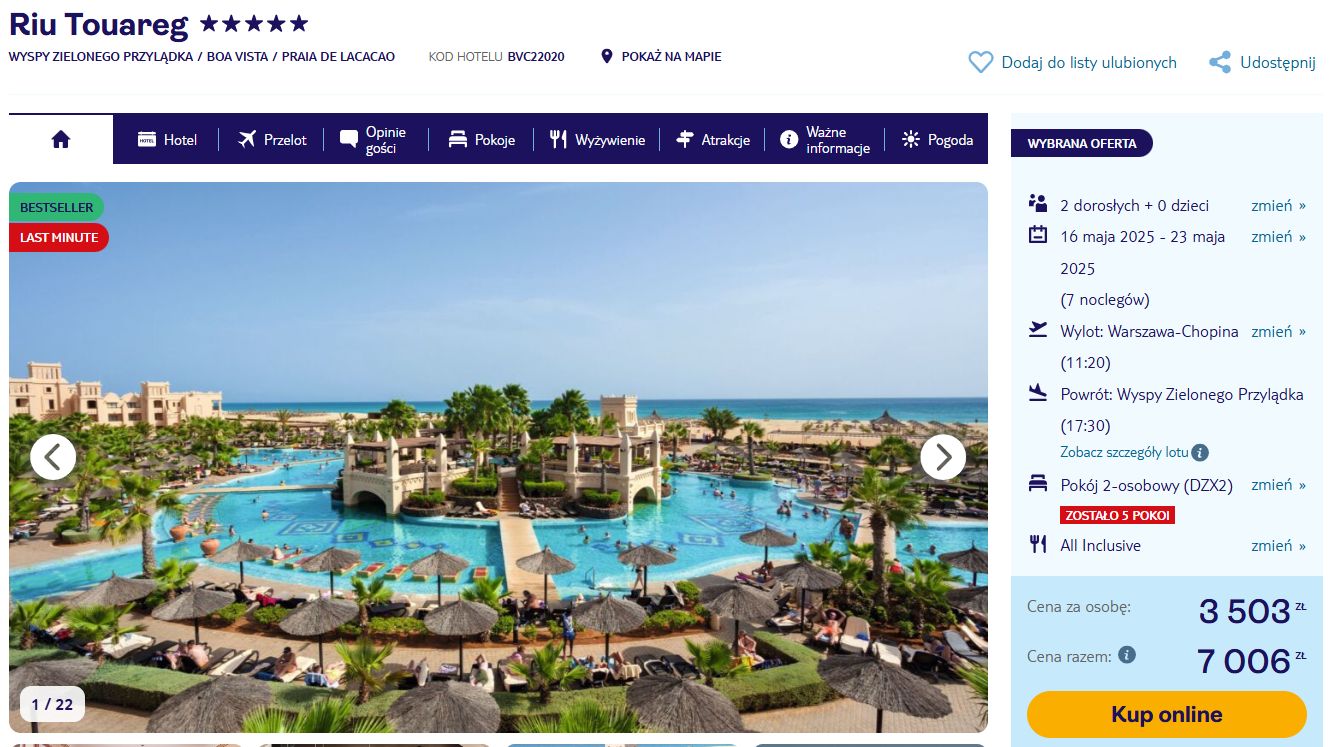
Task: Change board via zmień next to All Inclusive
Action: (1278, 545)
